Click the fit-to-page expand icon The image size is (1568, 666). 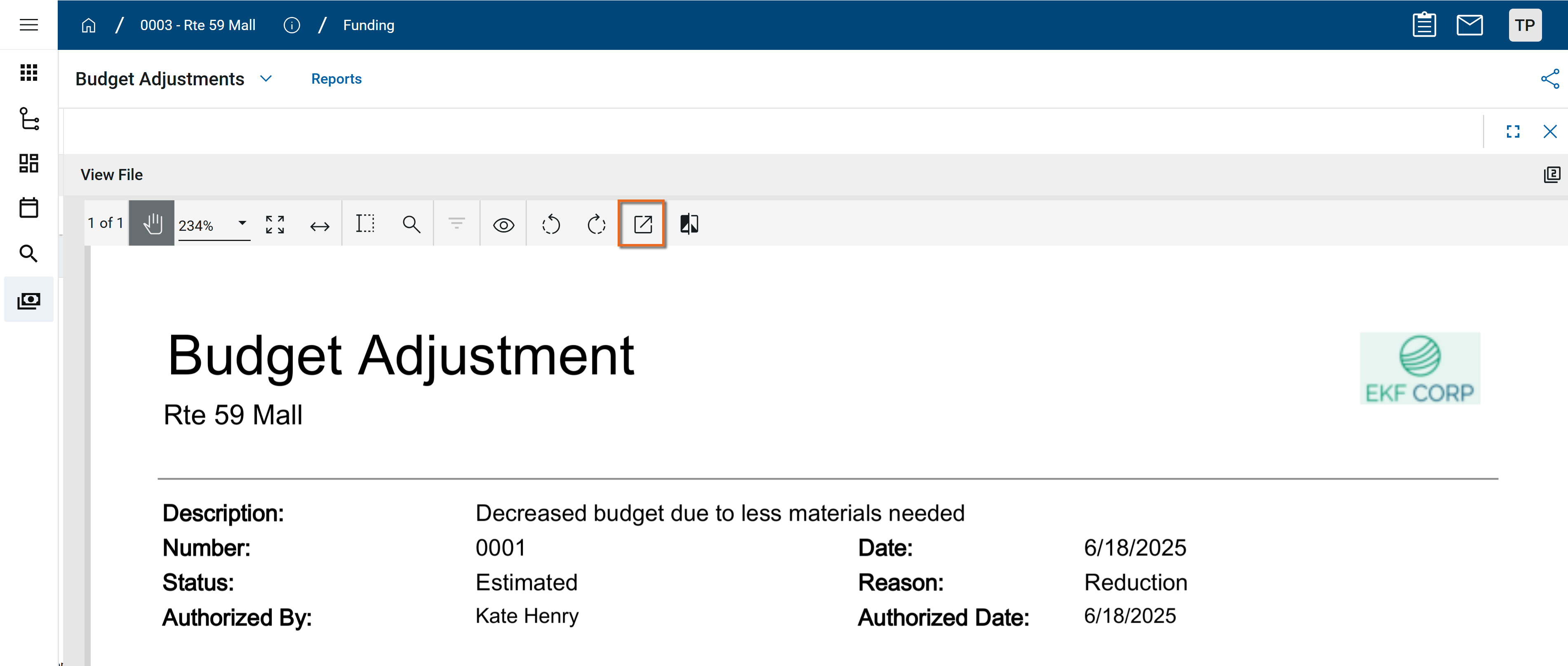275,225
